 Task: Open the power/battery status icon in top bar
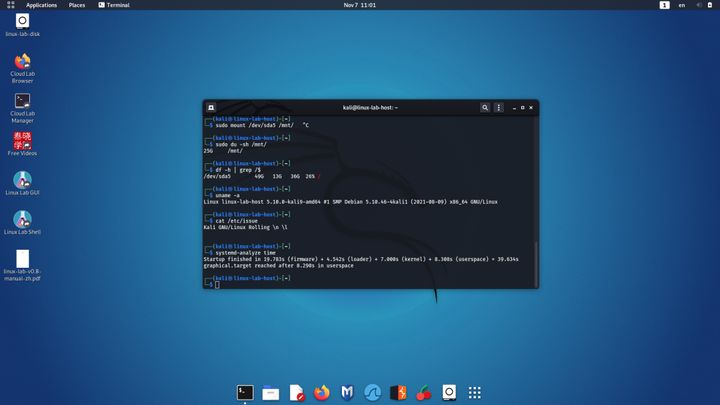[x=710, y=5]
